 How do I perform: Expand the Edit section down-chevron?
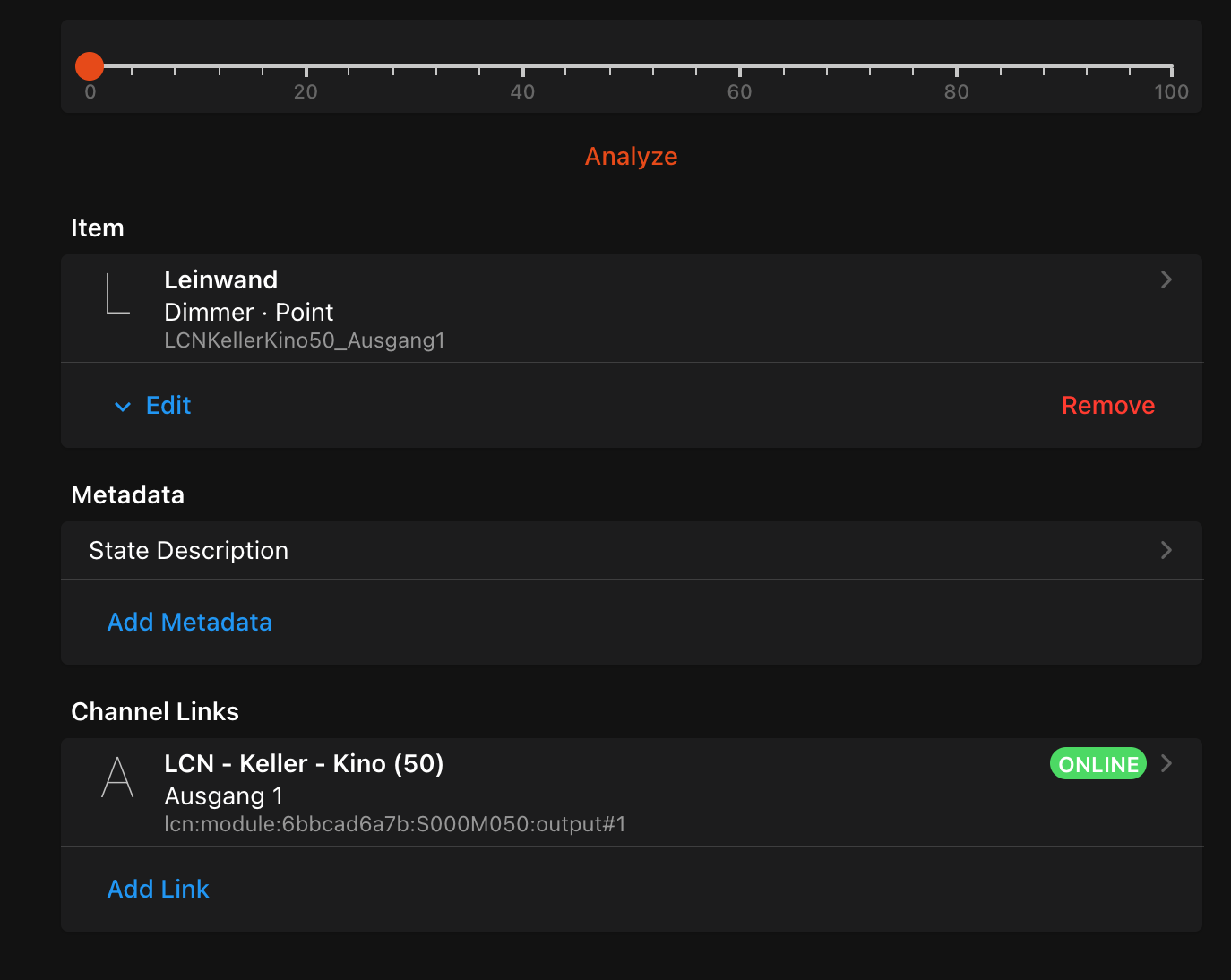tap(123, 407)
